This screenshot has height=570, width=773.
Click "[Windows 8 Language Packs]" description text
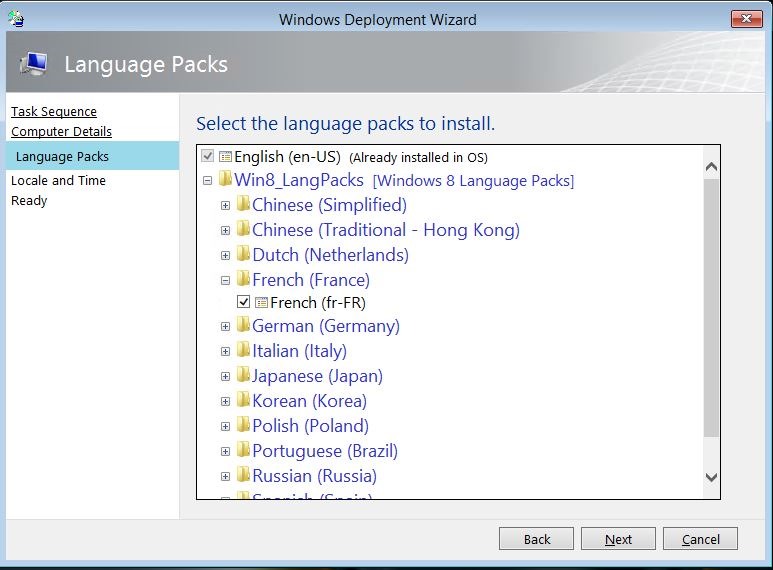coord(473,181)
